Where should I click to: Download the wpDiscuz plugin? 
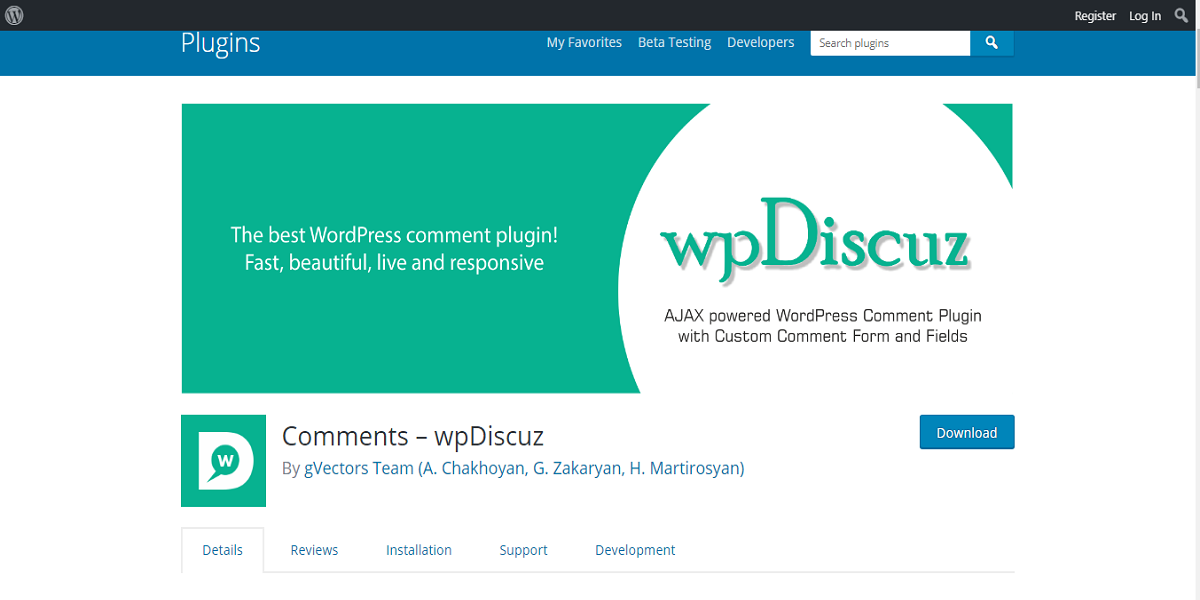point(967,433)
